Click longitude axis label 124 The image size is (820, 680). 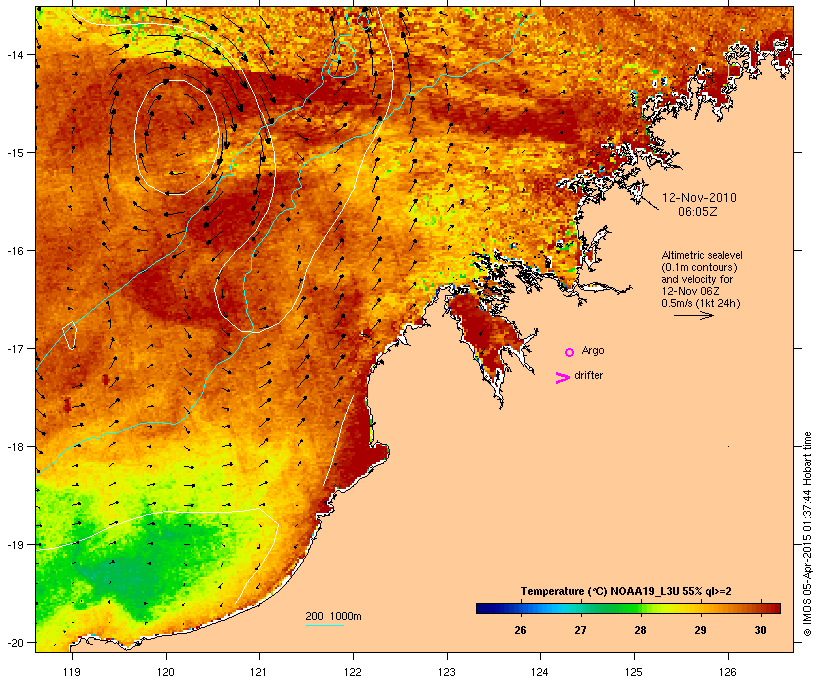coord(540,672)
